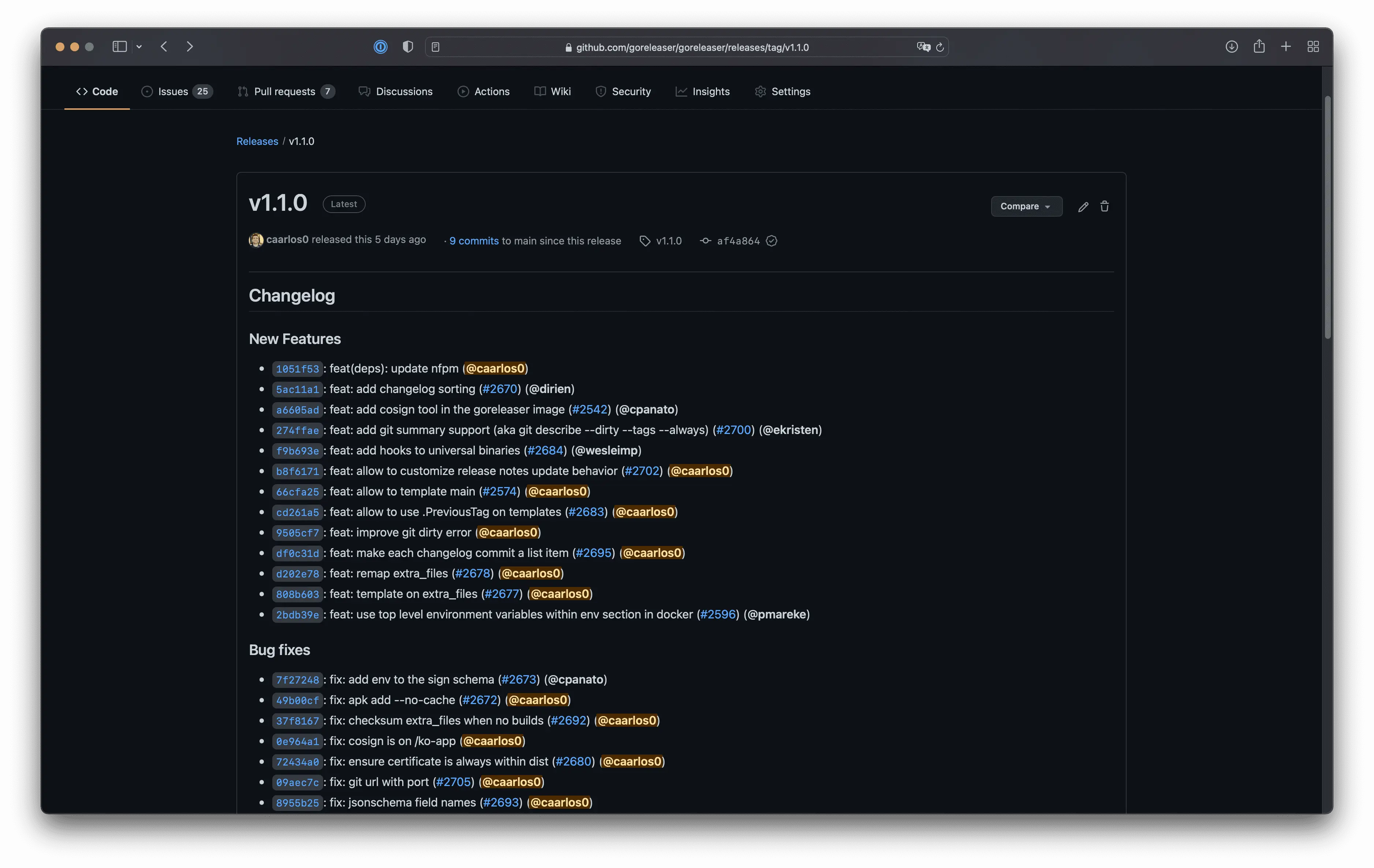Screen dimensions: 1374x868
Task: Open commit 5ac11a1 hash link
Action: 297,389
